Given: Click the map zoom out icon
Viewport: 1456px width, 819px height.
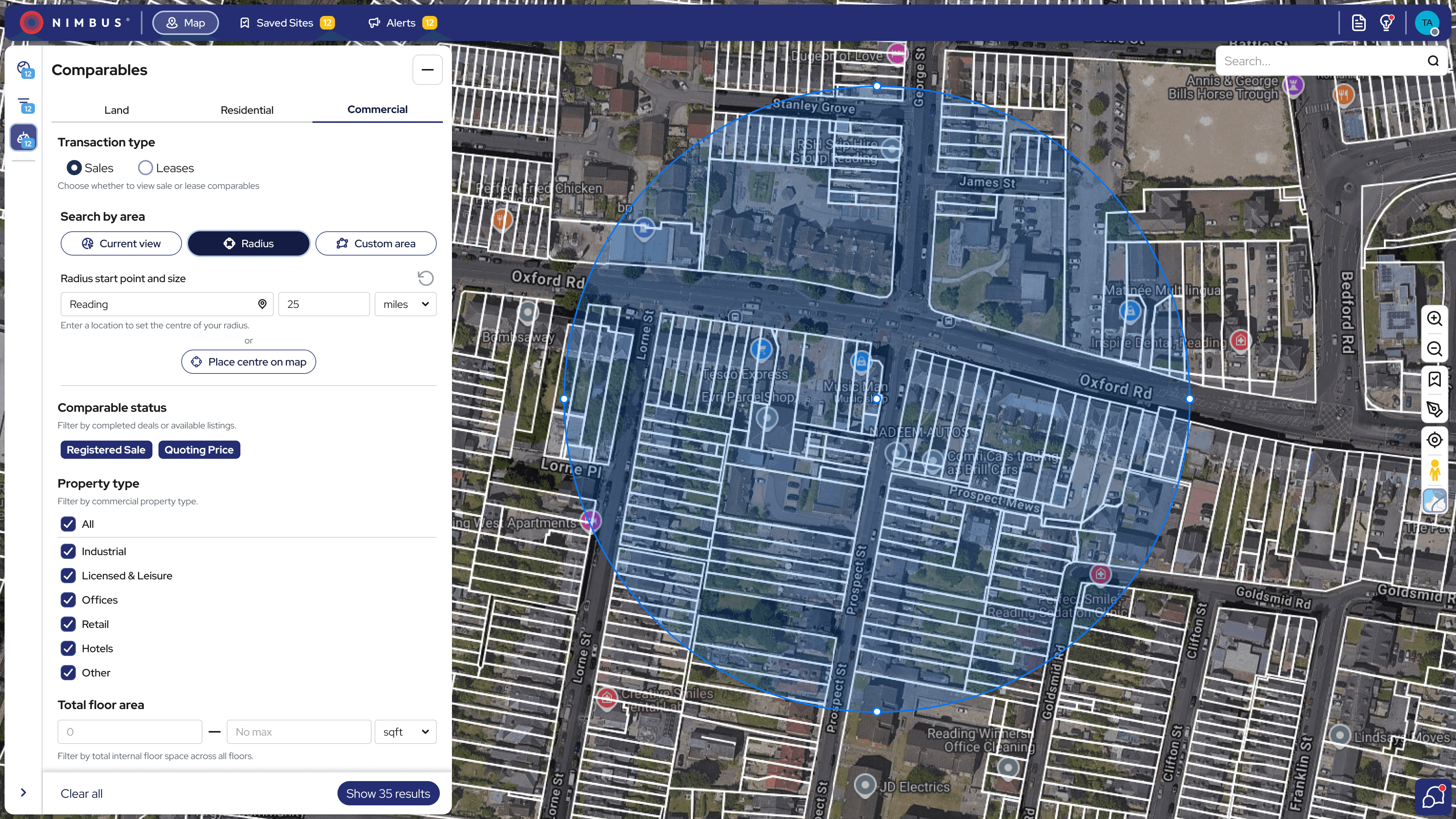Looking at the screenshot, I should pos(1434,349).
